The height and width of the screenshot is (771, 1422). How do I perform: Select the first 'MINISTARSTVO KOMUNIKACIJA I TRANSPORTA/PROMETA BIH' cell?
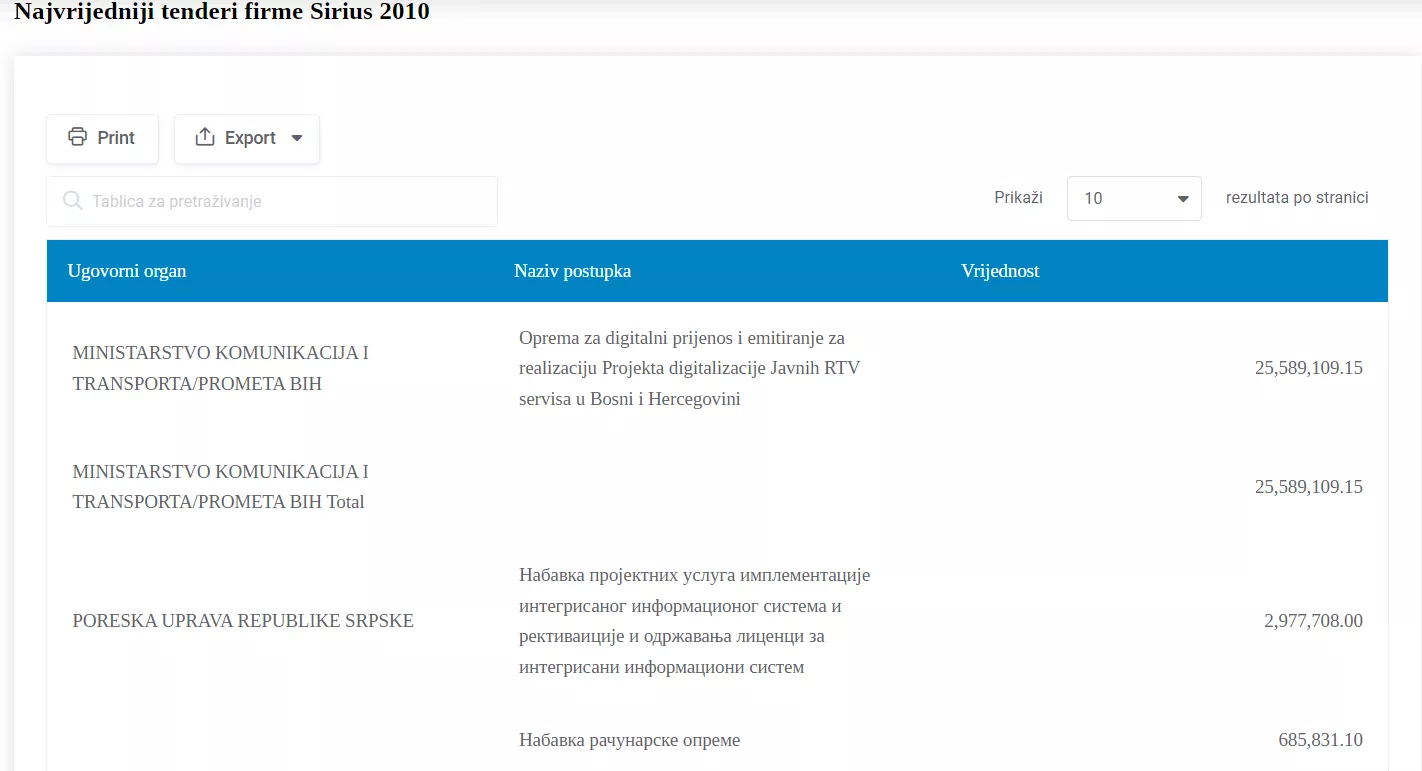221,368
